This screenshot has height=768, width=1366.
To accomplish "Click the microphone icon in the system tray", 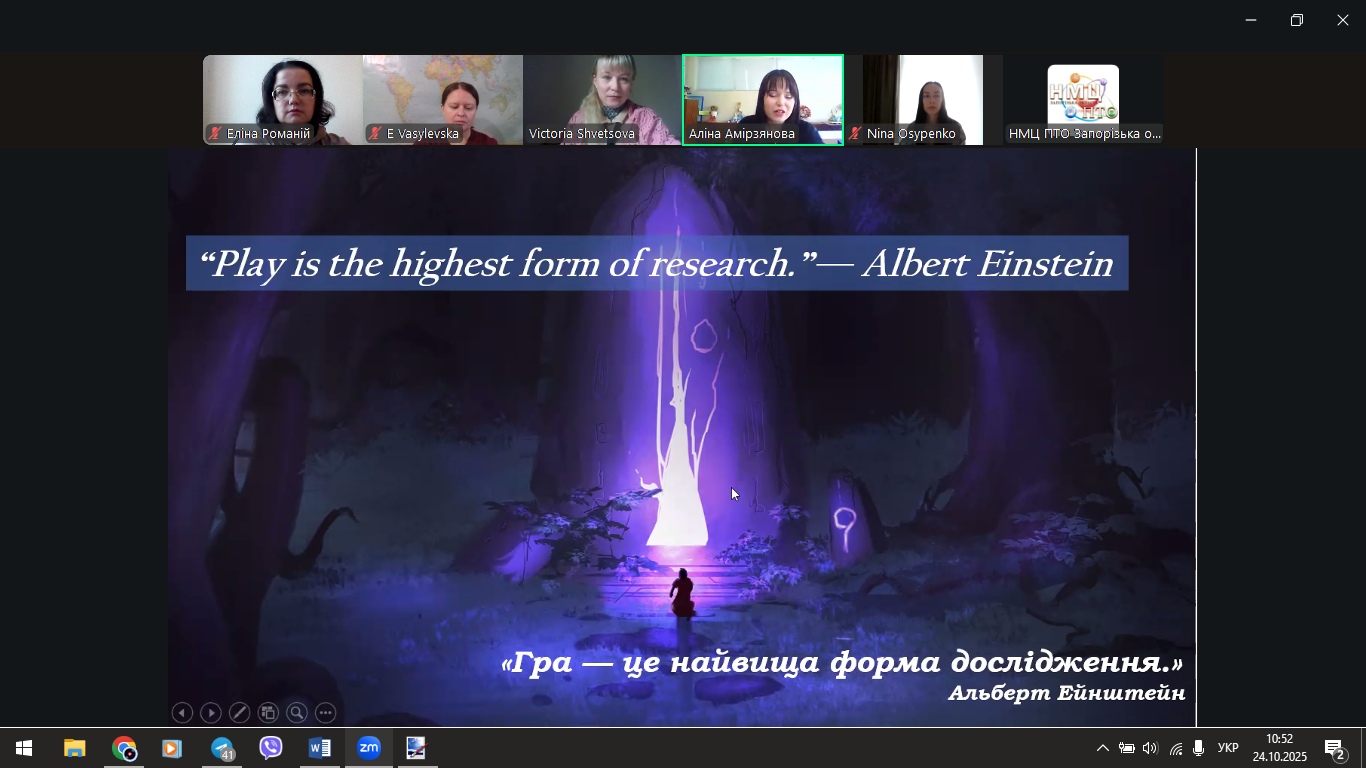I will pyautogui.click(x=1198, y=748).
